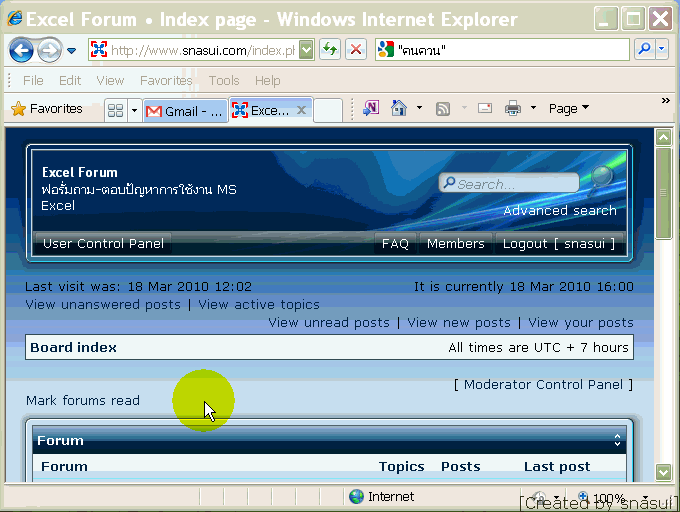Screen dimensions: 680x512
Task: Expand the Home button dropdown arrow
Action: pyautogui.click(x=419, y=108)
